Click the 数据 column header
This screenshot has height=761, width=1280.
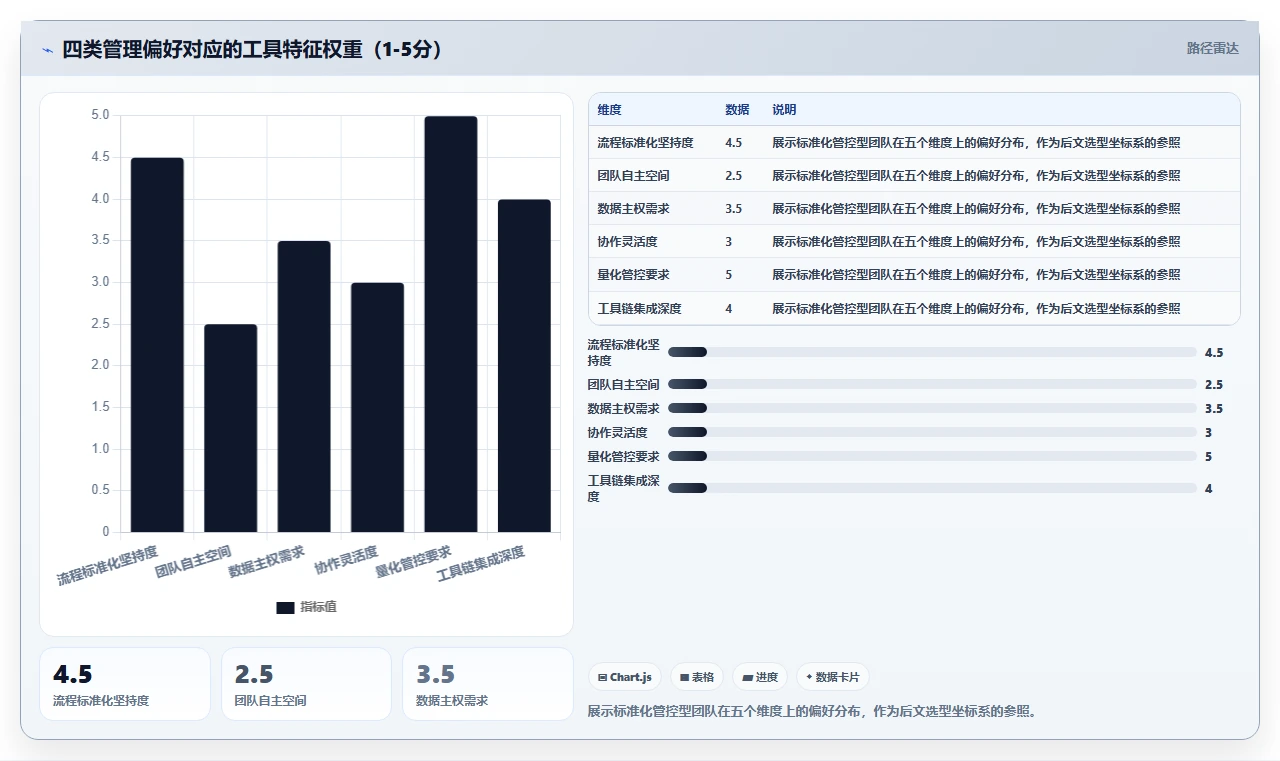tap(737, 110)
